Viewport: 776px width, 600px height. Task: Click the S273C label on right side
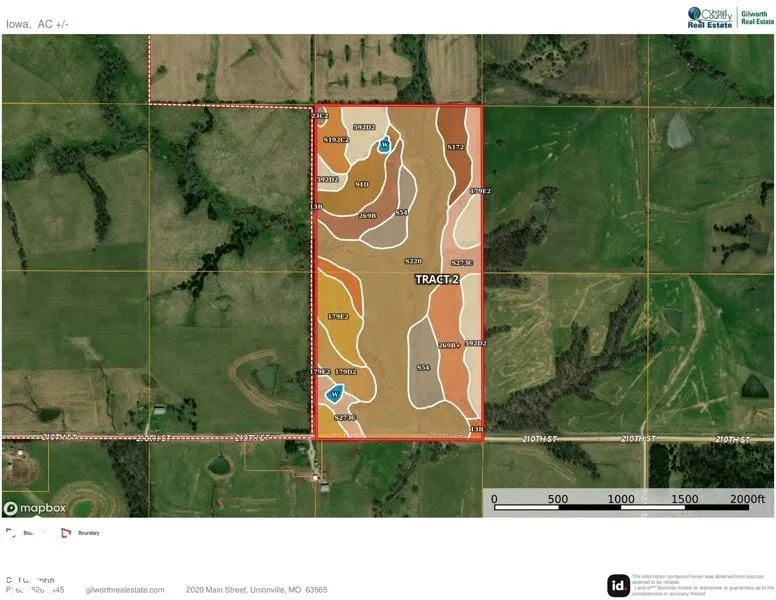(461, 262)
